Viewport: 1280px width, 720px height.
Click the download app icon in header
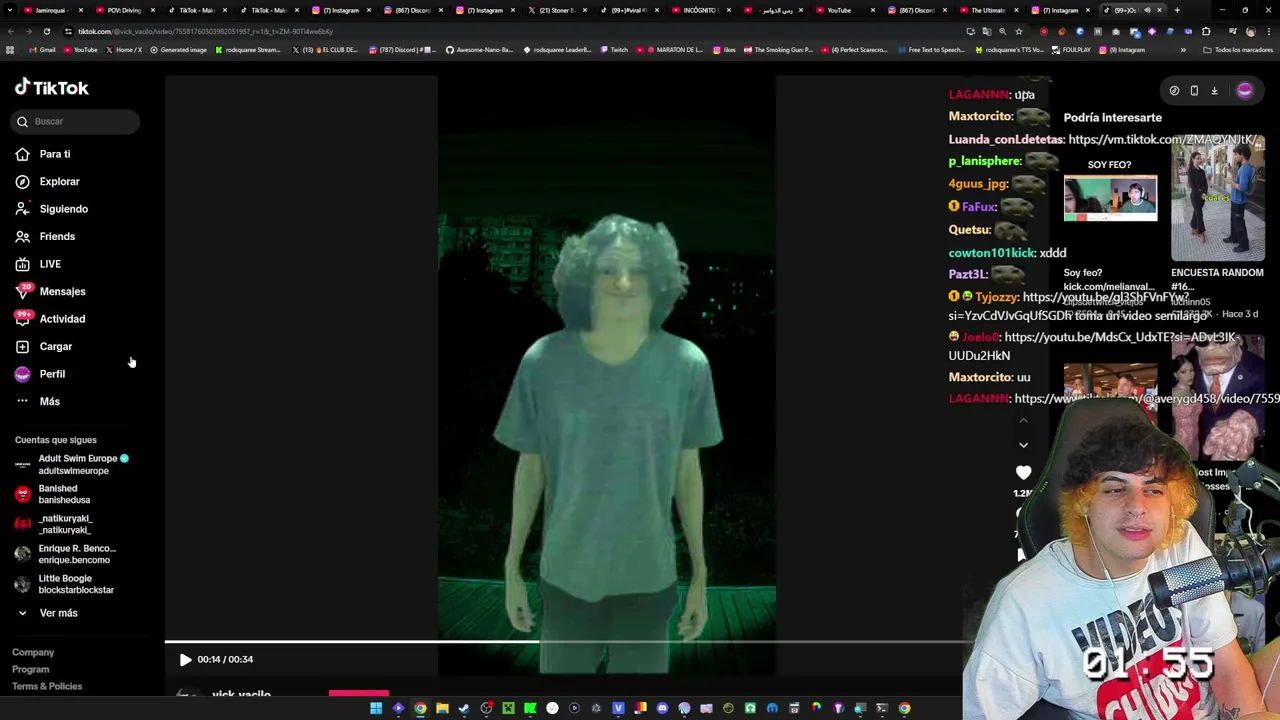tap(1214, 91)
